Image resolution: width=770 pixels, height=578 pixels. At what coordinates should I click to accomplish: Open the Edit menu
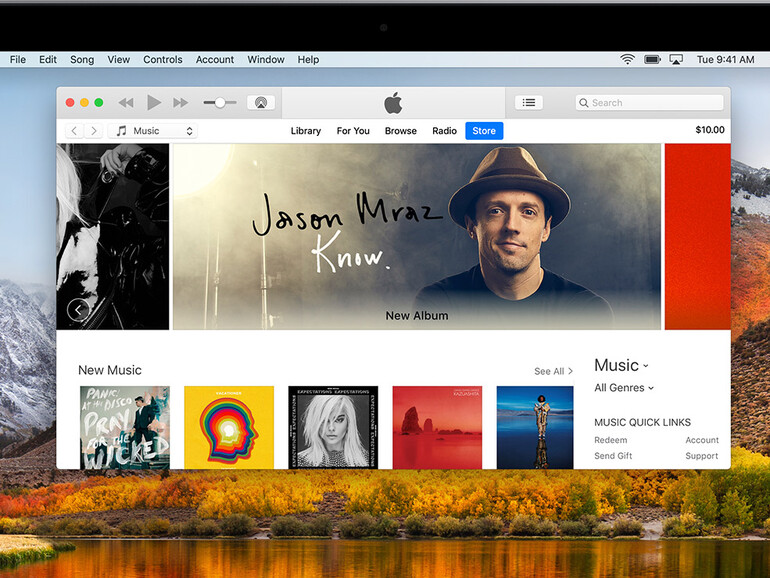coord(48,59)
